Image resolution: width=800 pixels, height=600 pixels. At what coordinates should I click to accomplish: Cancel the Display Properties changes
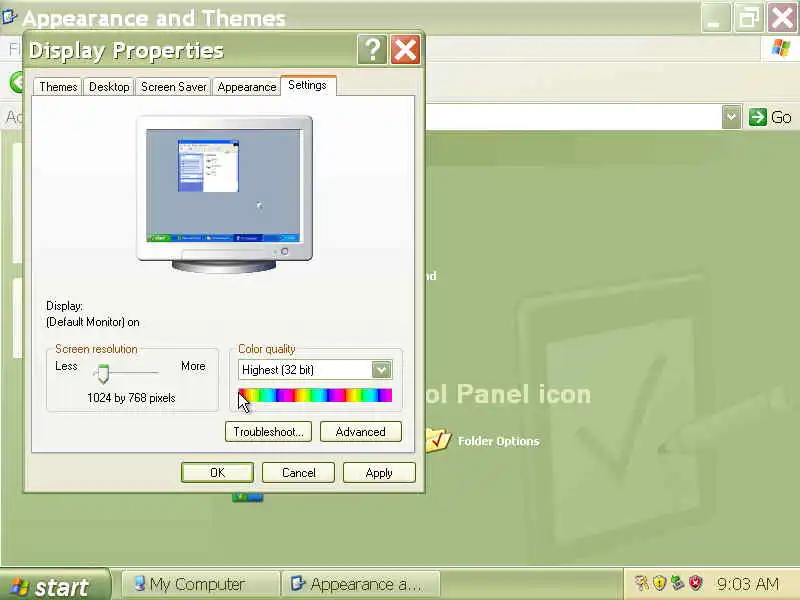point(298,472)
